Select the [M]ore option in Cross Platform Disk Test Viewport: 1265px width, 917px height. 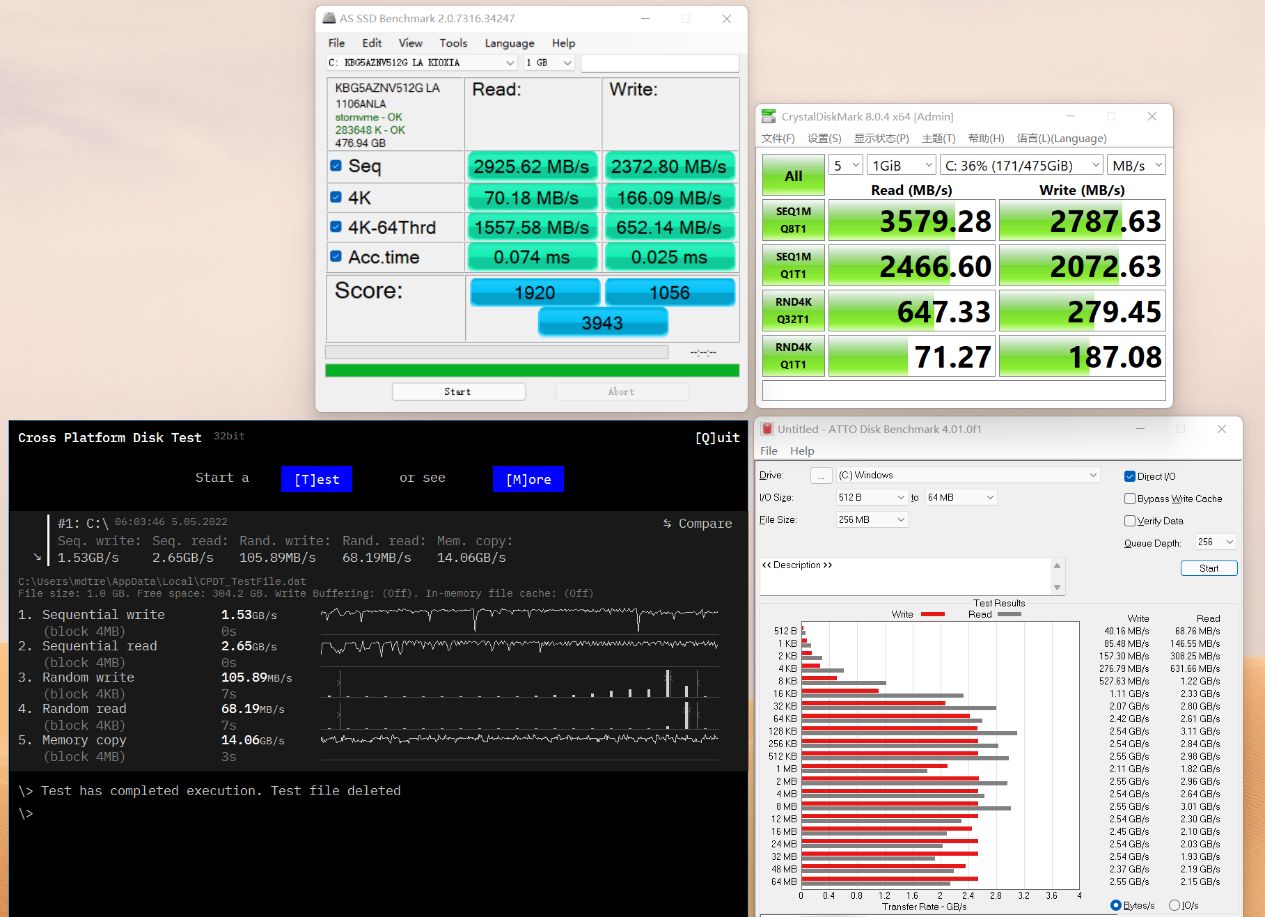528,479
